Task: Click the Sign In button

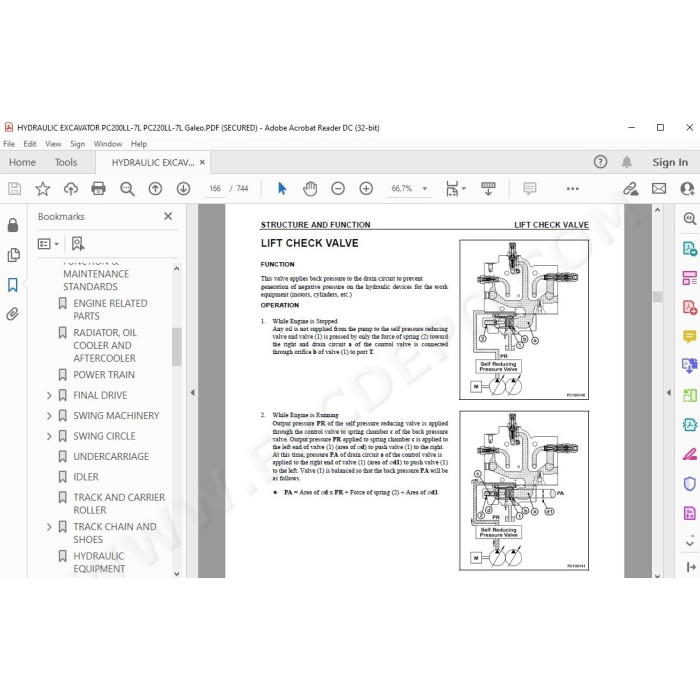Action: pos(670,162)
